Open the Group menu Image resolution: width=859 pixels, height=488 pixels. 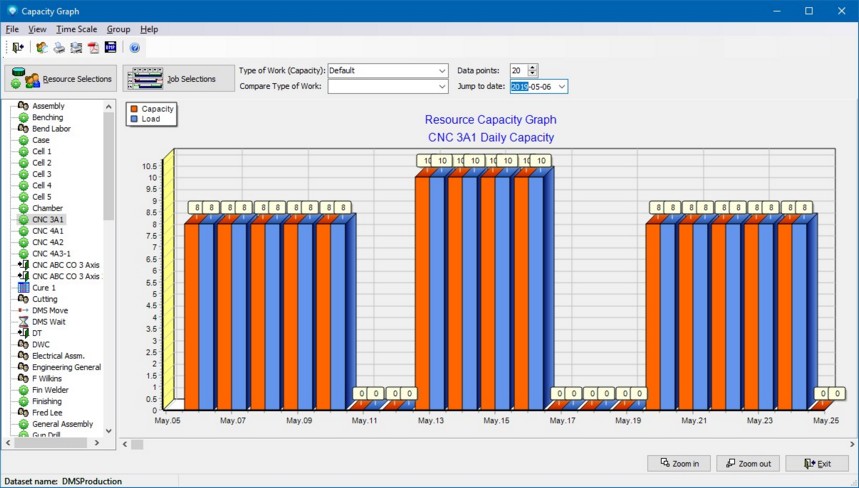(118, 29)
